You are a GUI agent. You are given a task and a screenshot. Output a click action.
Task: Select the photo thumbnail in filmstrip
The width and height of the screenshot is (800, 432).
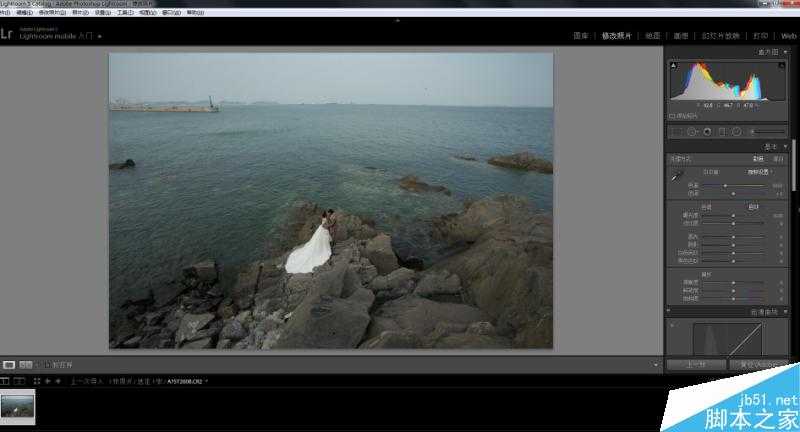(x=18, y=406)
